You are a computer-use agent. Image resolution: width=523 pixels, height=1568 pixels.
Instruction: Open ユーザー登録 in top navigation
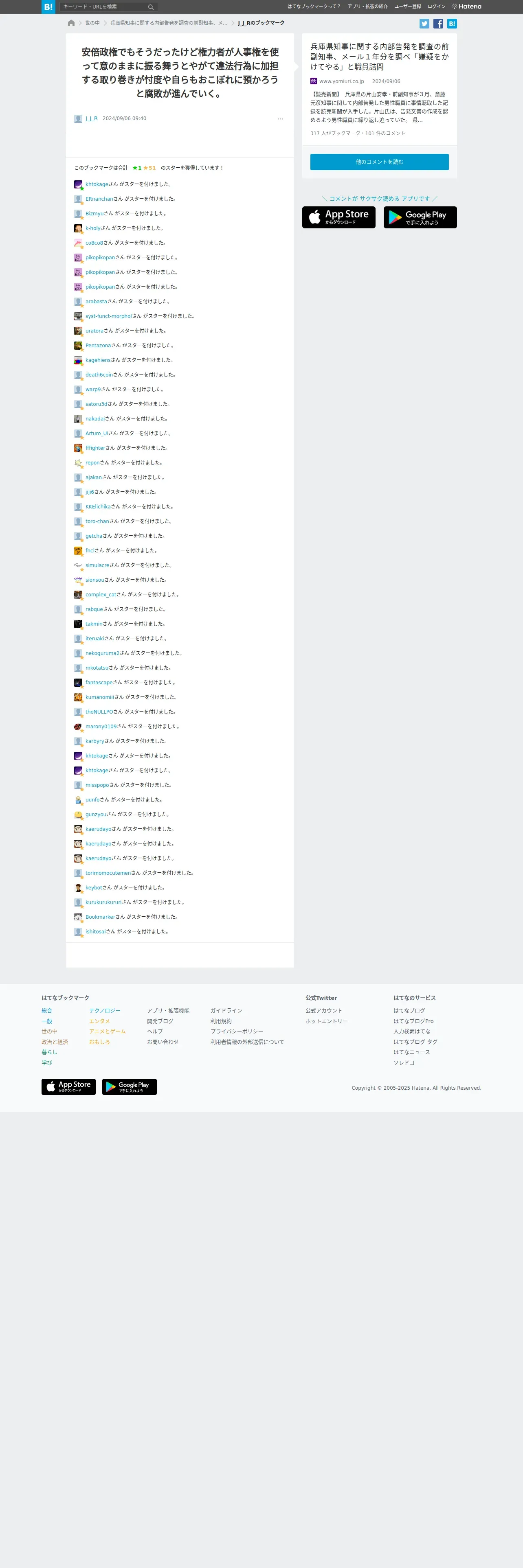tap(407, 7)
